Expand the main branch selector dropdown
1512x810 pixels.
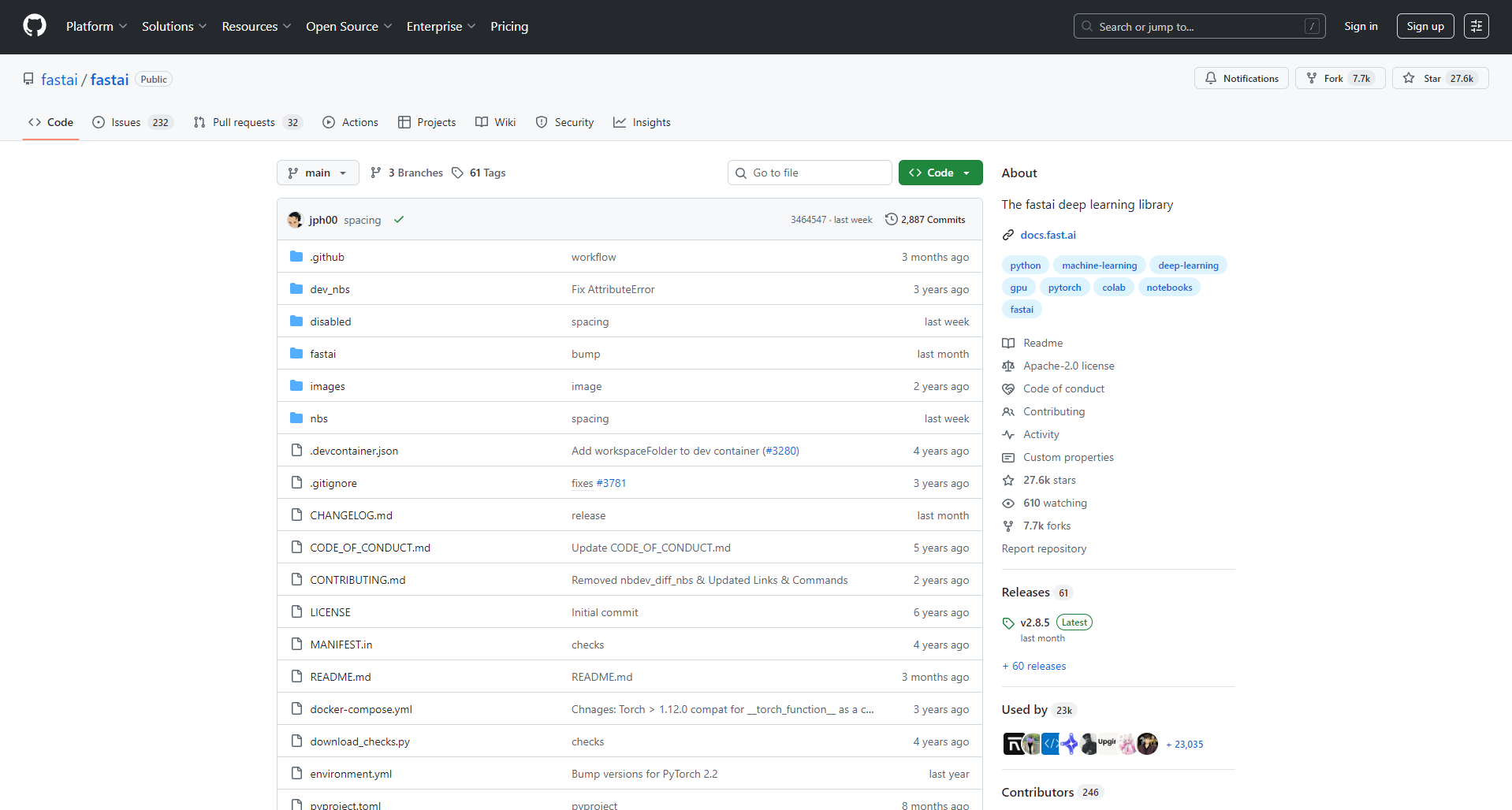pyautogui.click(x=318, y=173)
